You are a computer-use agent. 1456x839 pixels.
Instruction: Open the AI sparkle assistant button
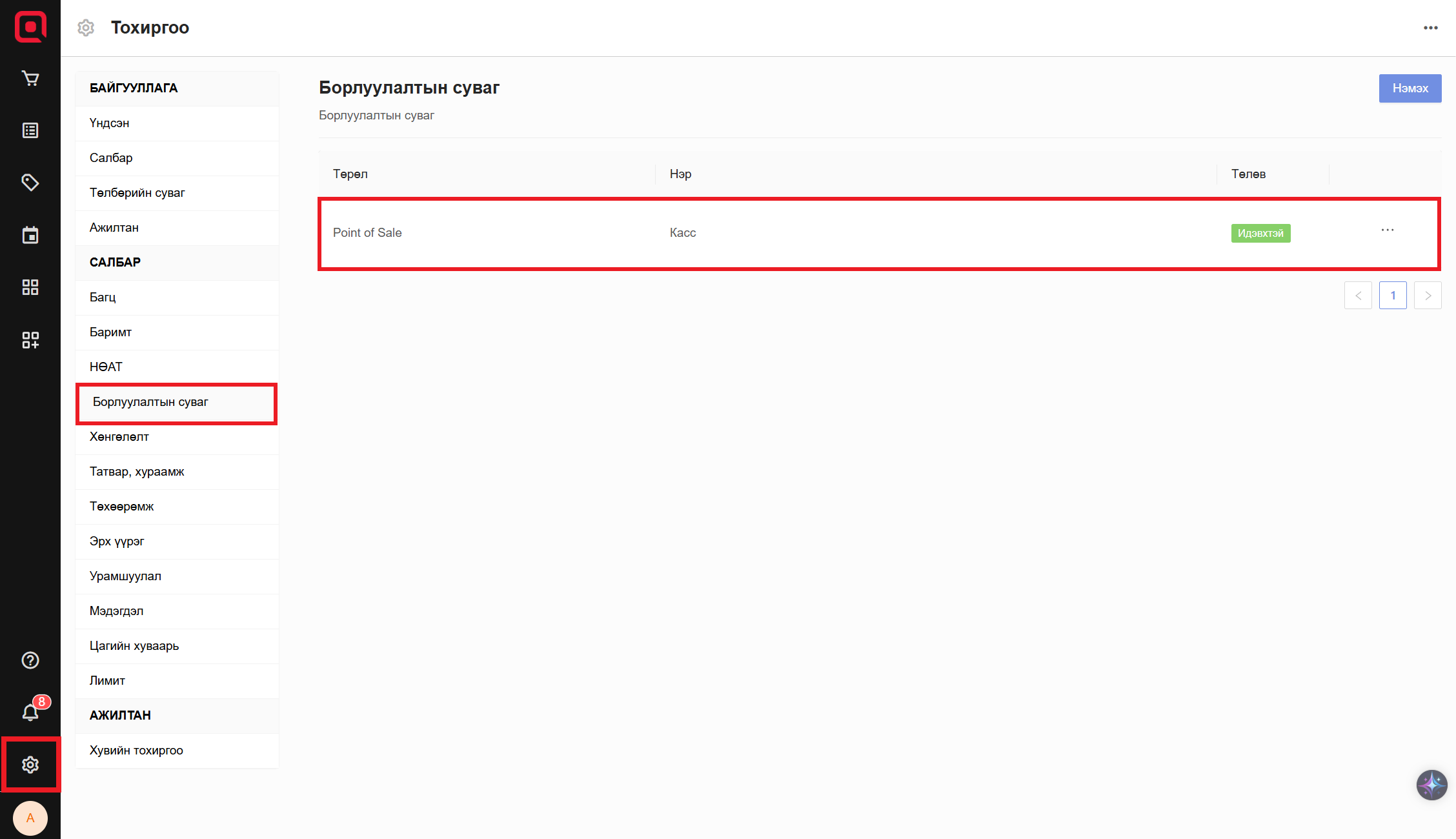click(1431, 785)
